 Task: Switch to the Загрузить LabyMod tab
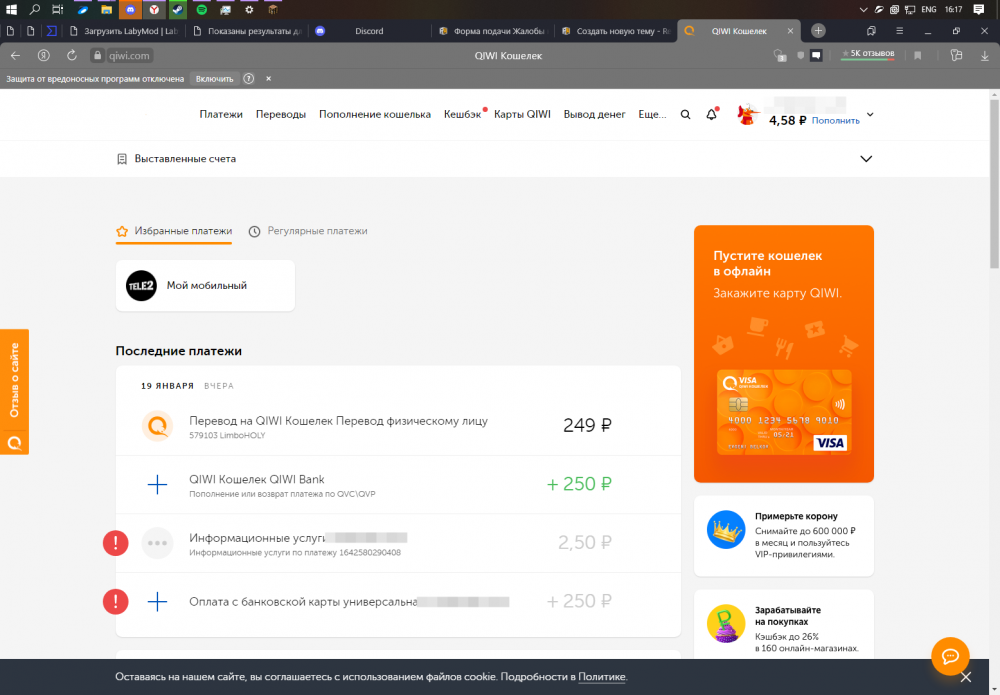[124, 31]
